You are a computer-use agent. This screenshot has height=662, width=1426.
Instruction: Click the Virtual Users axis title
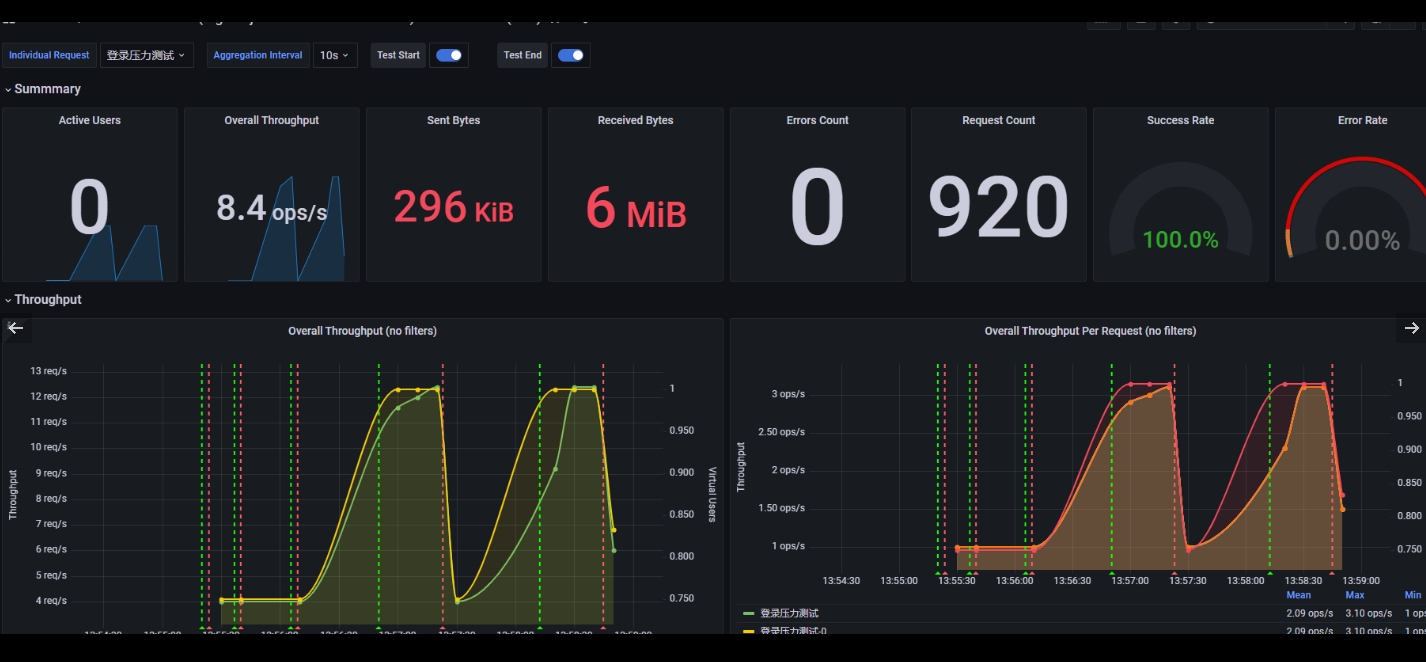coord(713,494)
